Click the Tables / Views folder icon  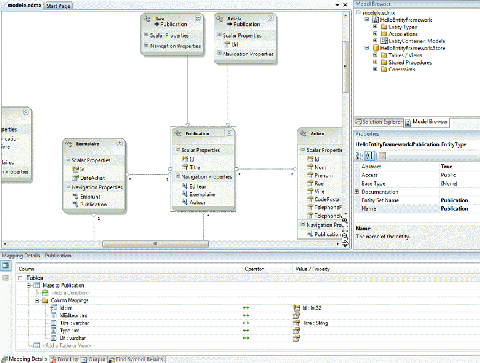pos(384,55)
